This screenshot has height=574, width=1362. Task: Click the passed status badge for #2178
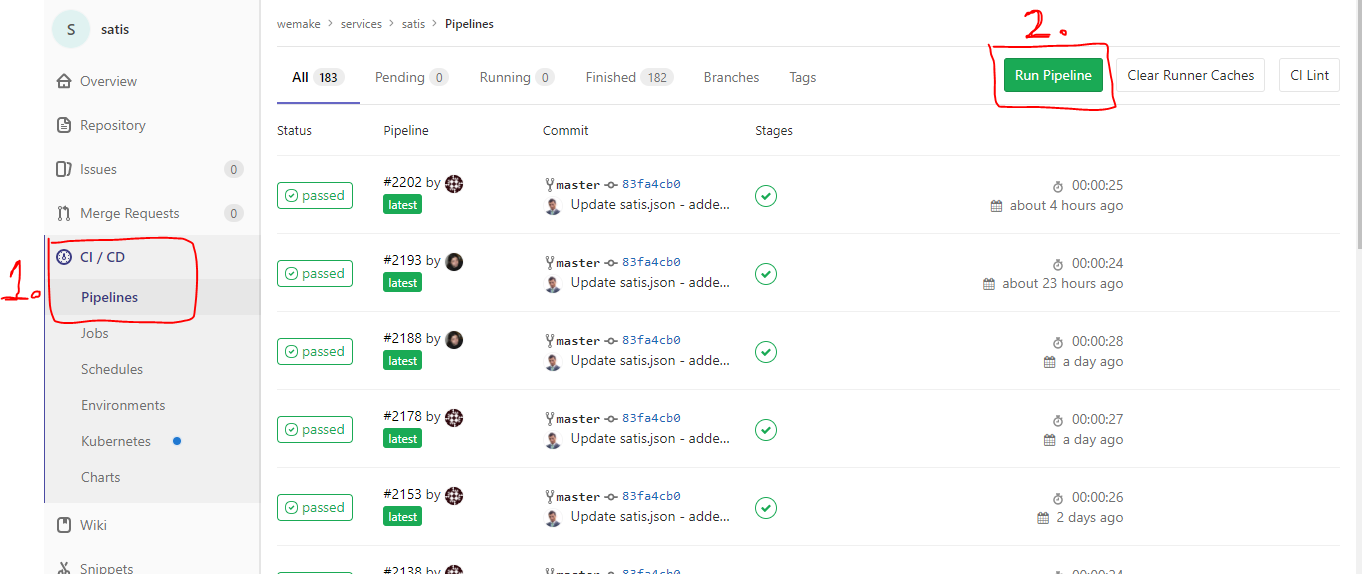[x=314, y=430]
